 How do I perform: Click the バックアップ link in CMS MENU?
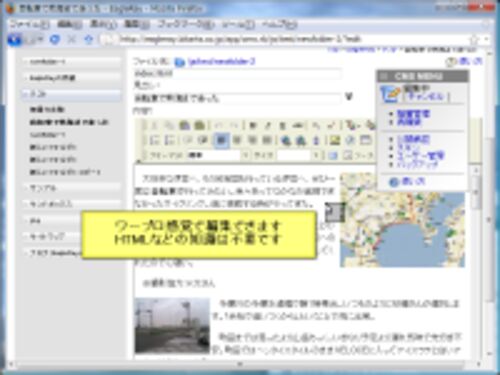point(417,164)
